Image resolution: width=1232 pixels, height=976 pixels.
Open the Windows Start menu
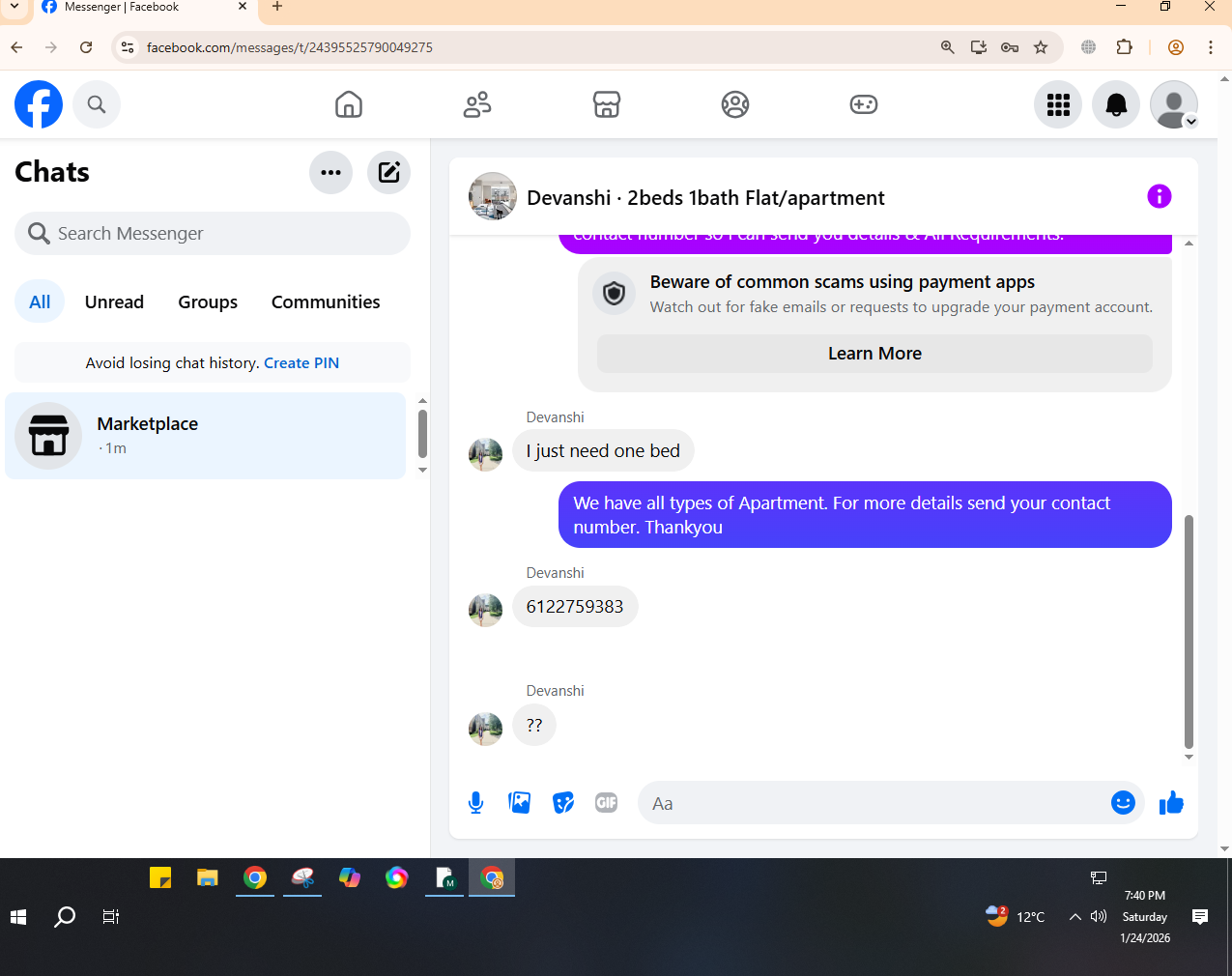coord(18,917)
